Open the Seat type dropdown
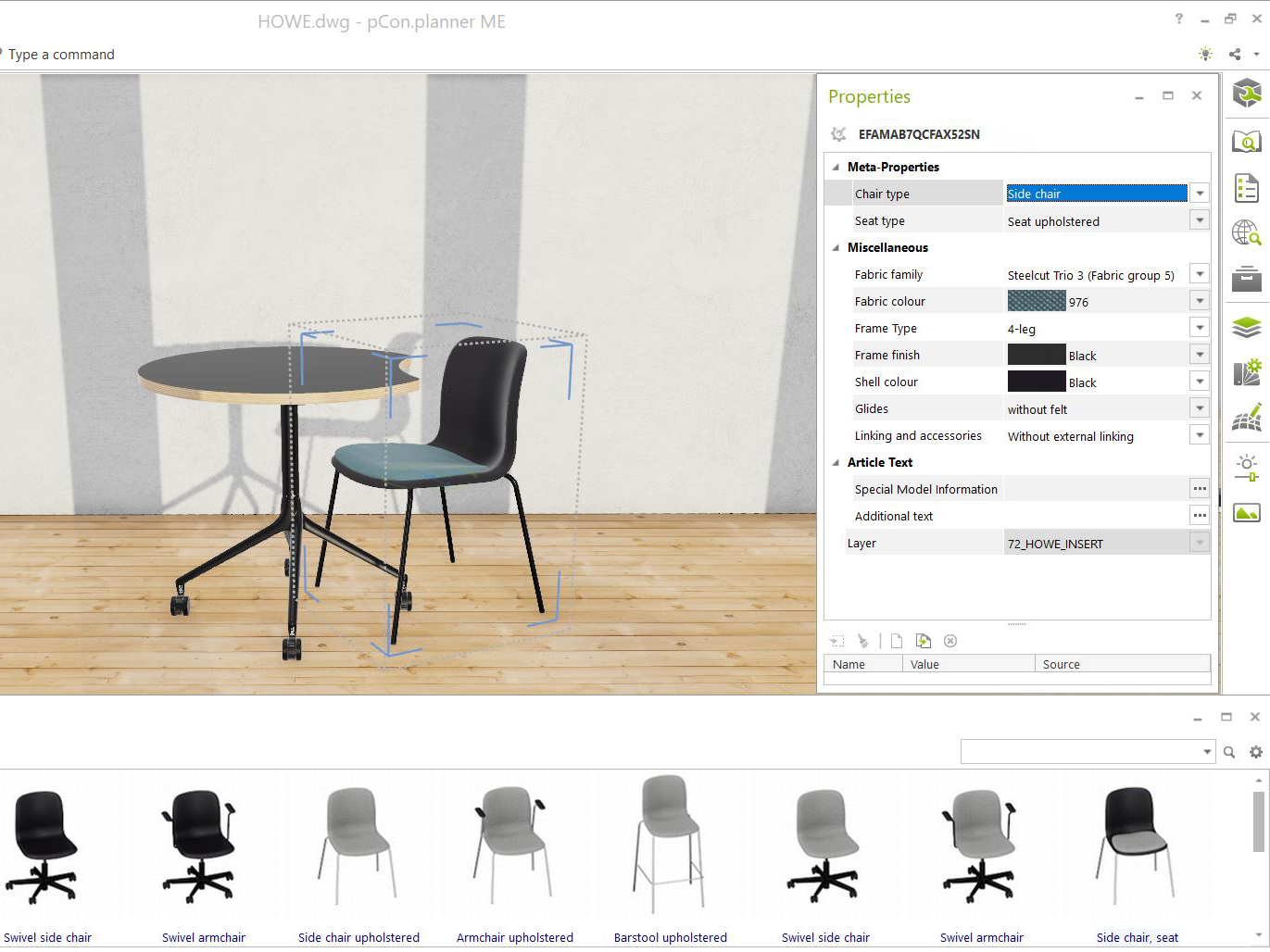Screen dimensions: 1270x952 (1200, 219)
